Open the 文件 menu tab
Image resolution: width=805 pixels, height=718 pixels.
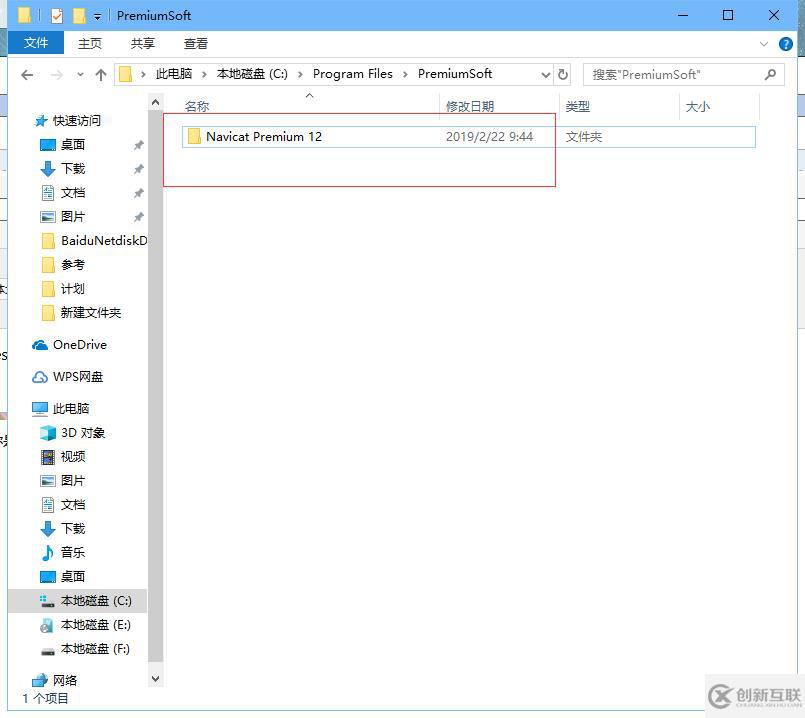click(x=36, y=43)
